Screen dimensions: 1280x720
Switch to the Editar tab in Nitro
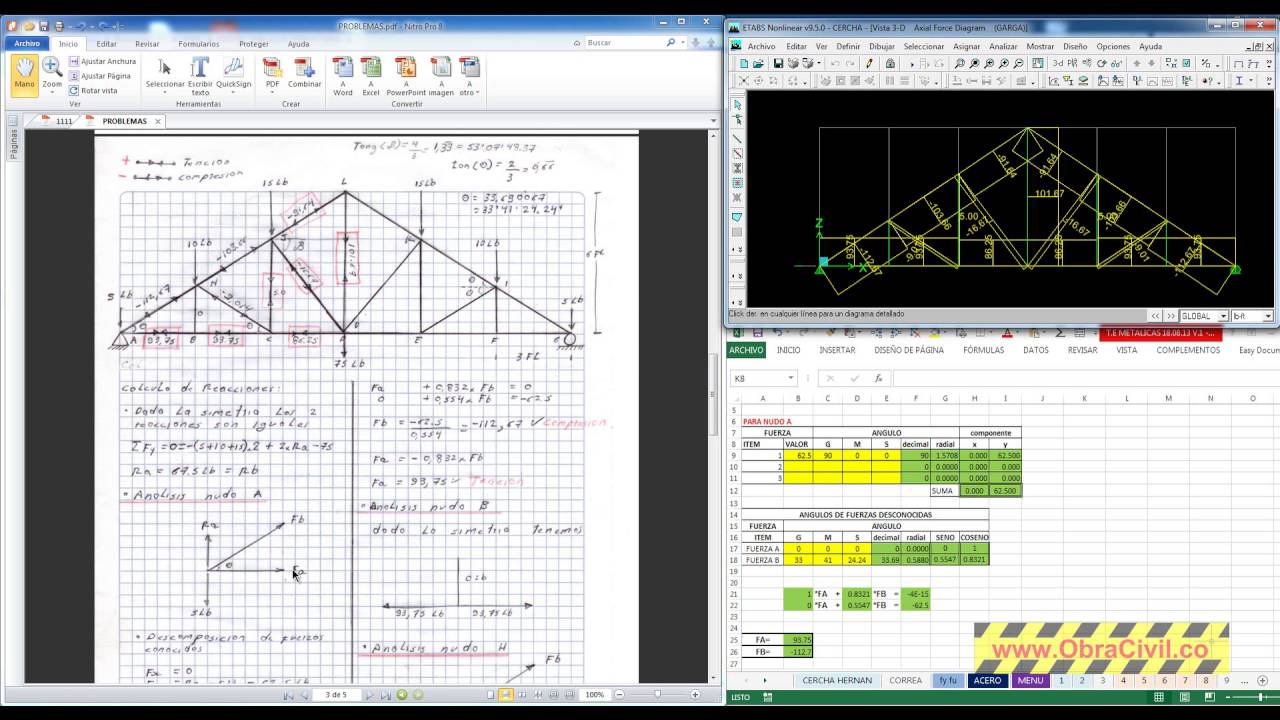point(106,44)
